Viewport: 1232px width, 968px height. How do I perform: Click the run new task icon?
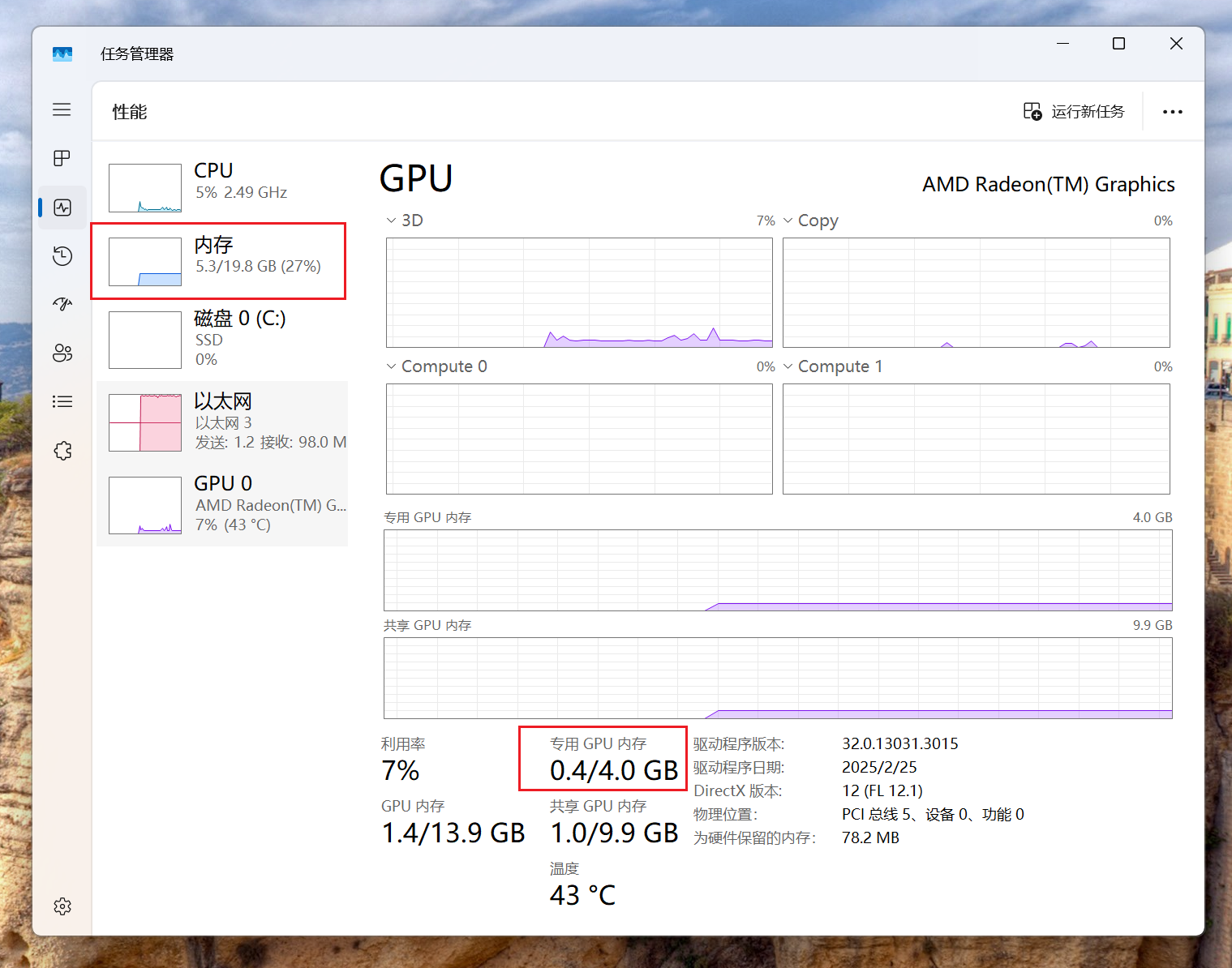[x=1032, y=111]
